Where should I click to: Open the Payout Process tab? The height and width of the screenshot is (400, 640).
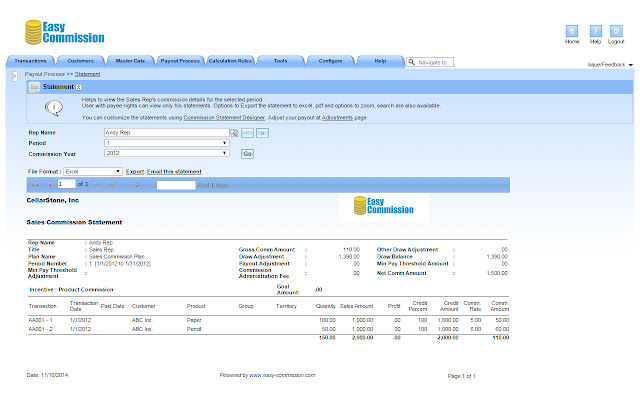pos(180,61)
